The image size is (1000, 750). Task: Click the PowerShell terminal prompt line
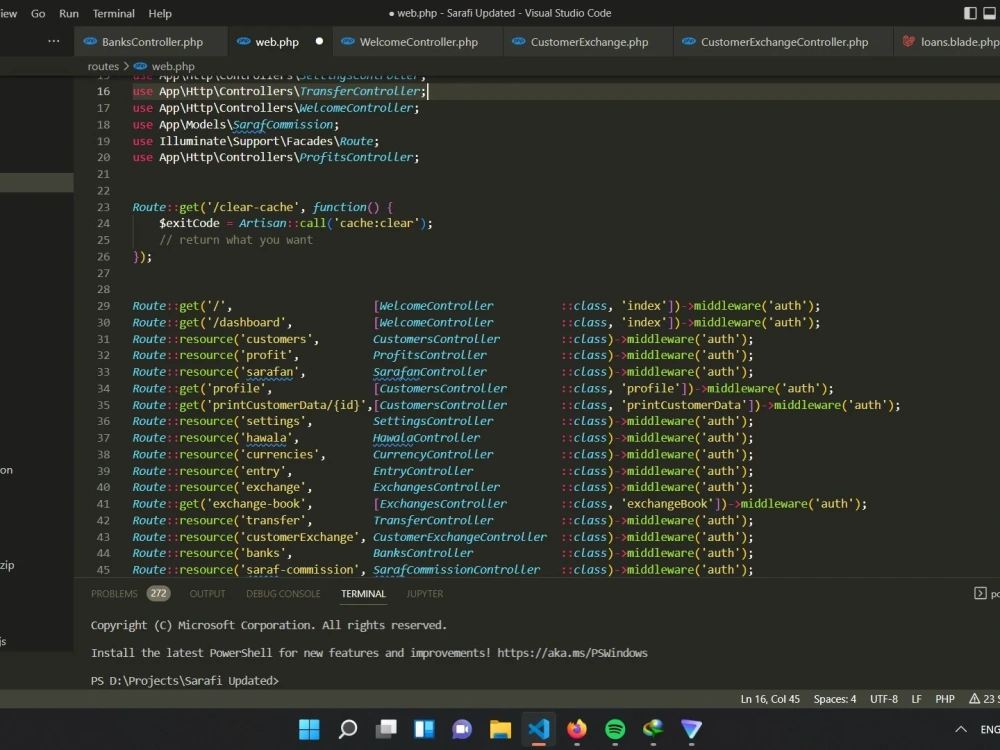pos(185,681)
